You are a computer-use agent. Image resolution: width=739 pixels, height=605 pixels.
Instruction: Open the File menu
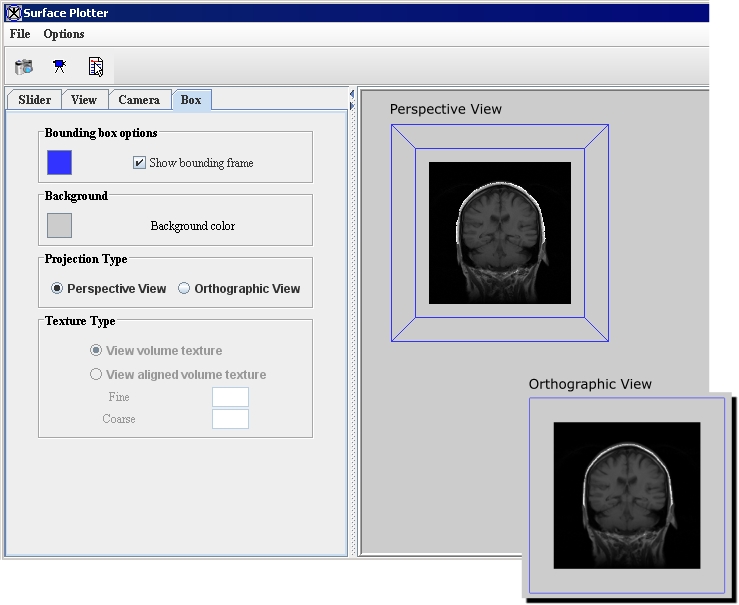pyautogui.click(x=20, y=34)
